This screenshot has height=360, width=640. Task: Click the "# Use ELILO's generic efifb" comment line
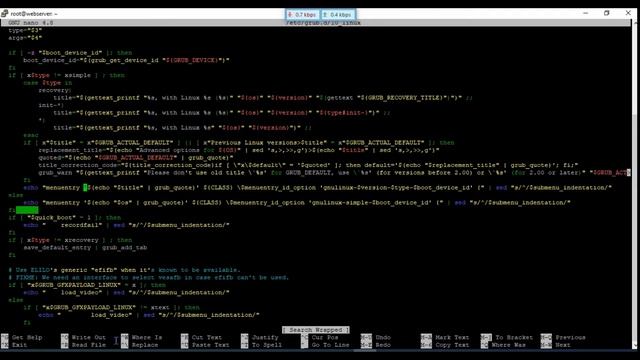coord(124,270)
